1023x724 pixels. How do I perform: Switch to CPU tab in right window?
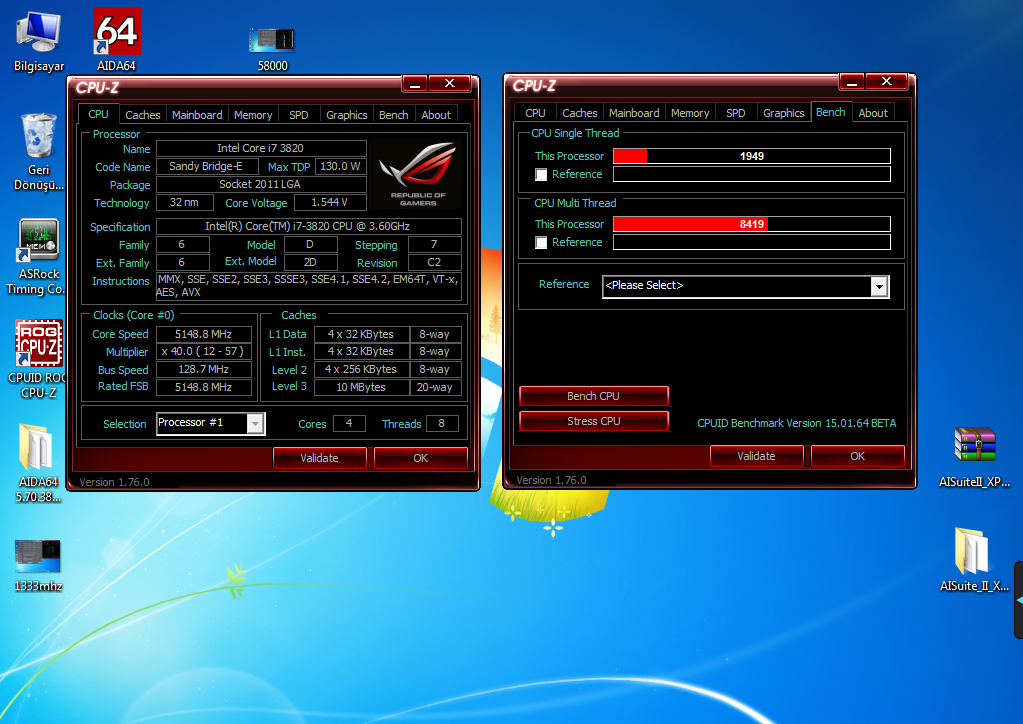click(535, 113)
